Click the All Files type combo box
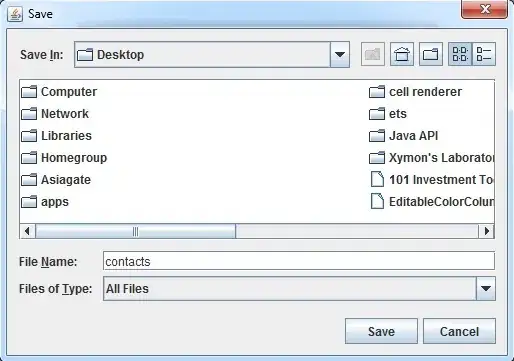514x361 pixels. tap(299, 289)
